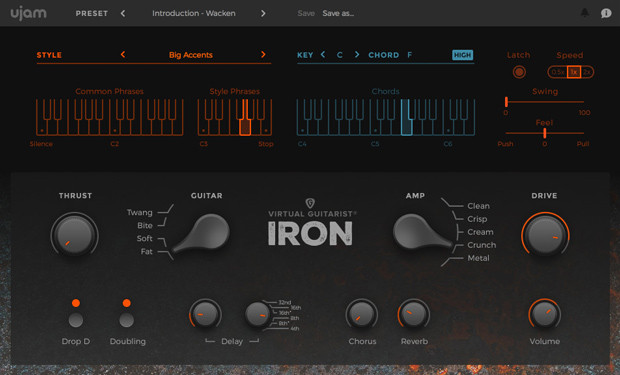Toggle the Latch button

click(519, 72)
